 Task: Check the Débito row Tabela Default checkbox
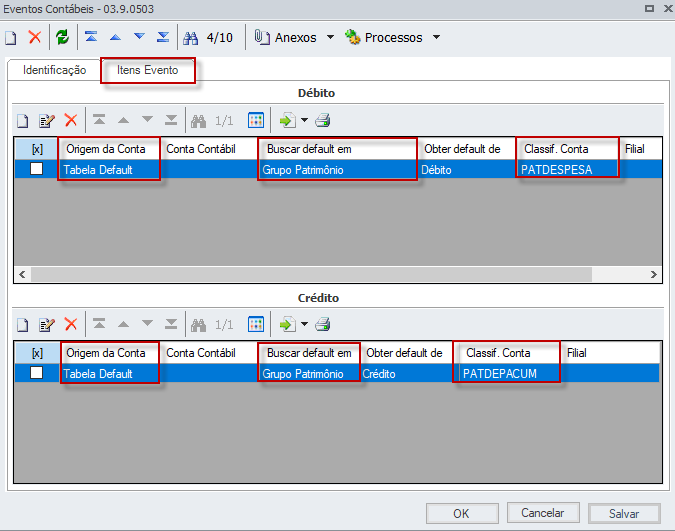click(37, 169)
